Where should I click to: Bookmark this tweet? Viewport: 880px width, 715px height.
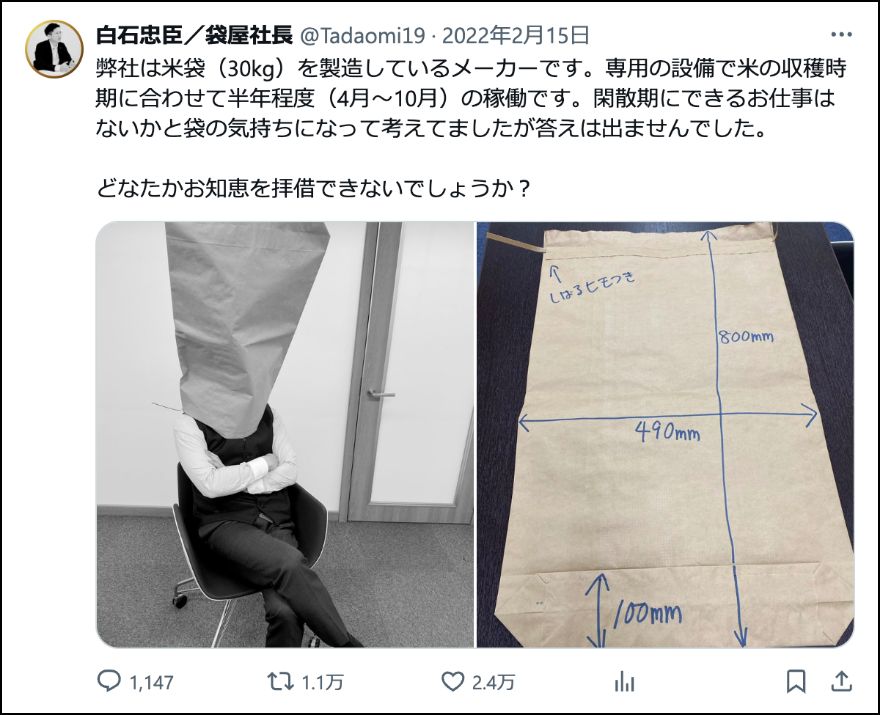796,682
